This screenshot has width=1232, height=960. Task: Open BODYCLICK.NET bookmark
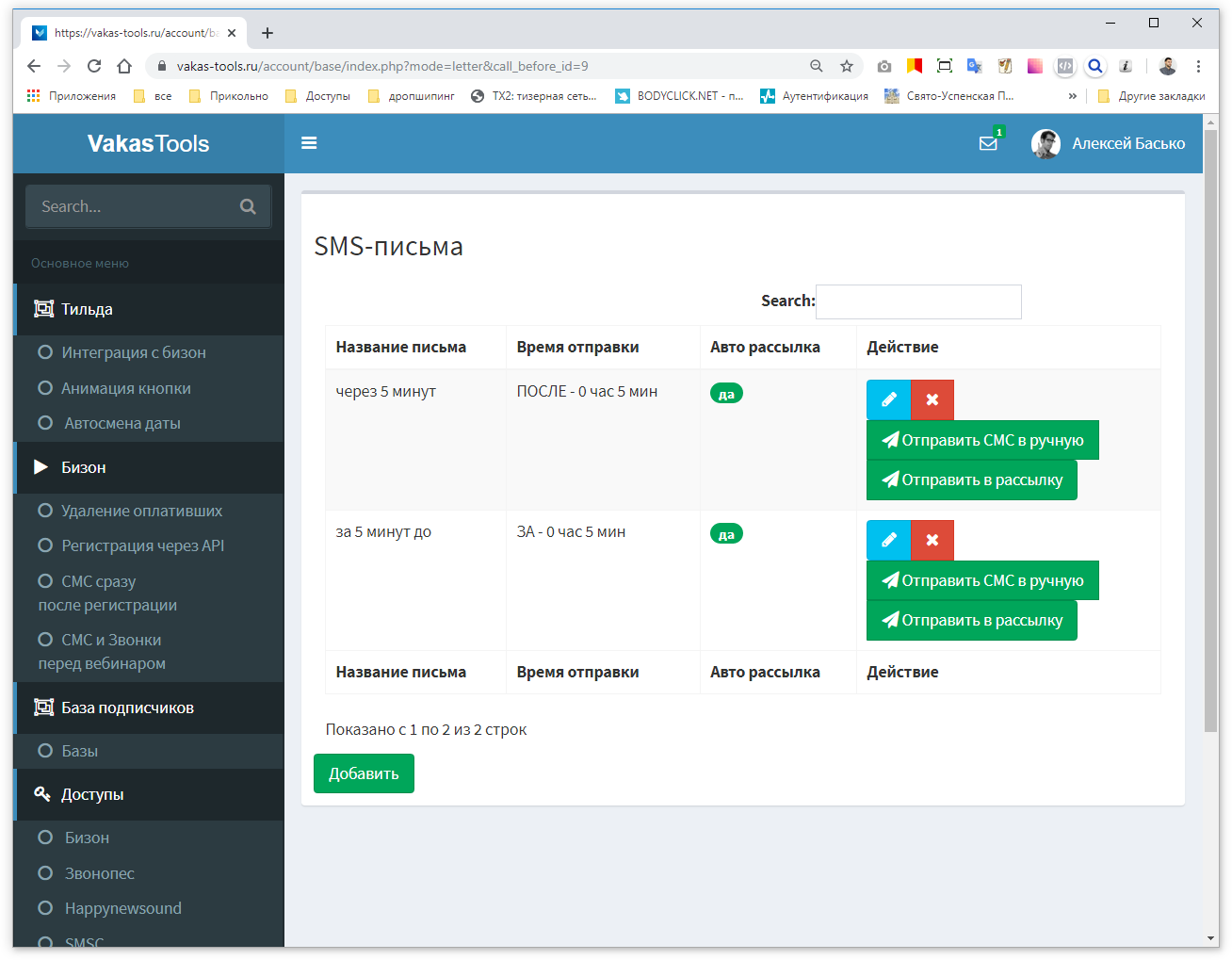[679, 96]
